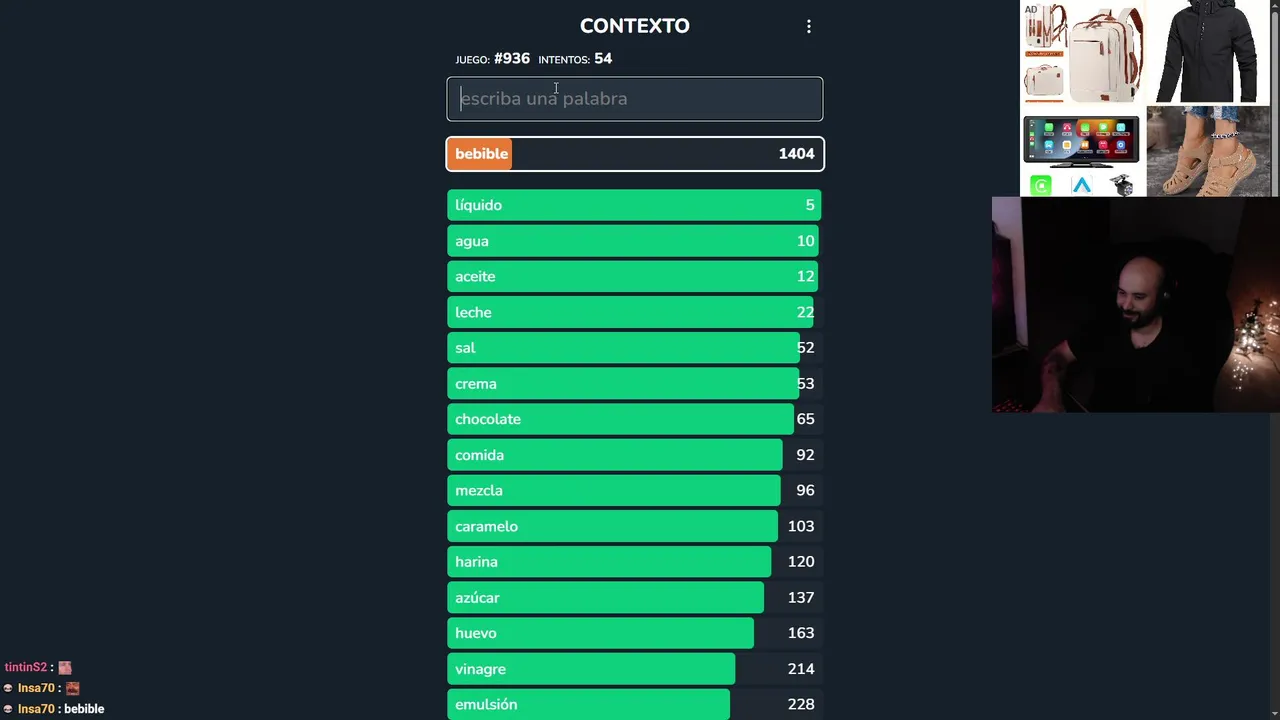This screenshot has width=1280, height=720.
Task: Click the blue Android Auto icon
Action: click(1081, 186)
